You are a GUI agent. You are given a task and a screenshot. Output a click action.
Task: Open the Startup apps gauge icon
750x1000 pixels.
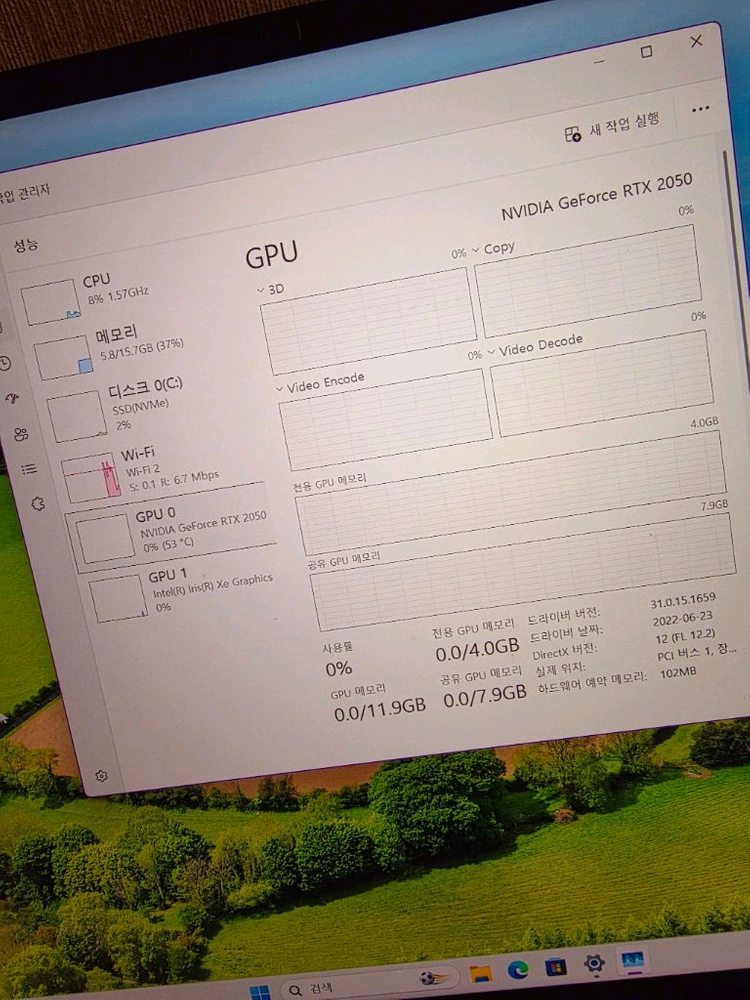coord(12,399)
